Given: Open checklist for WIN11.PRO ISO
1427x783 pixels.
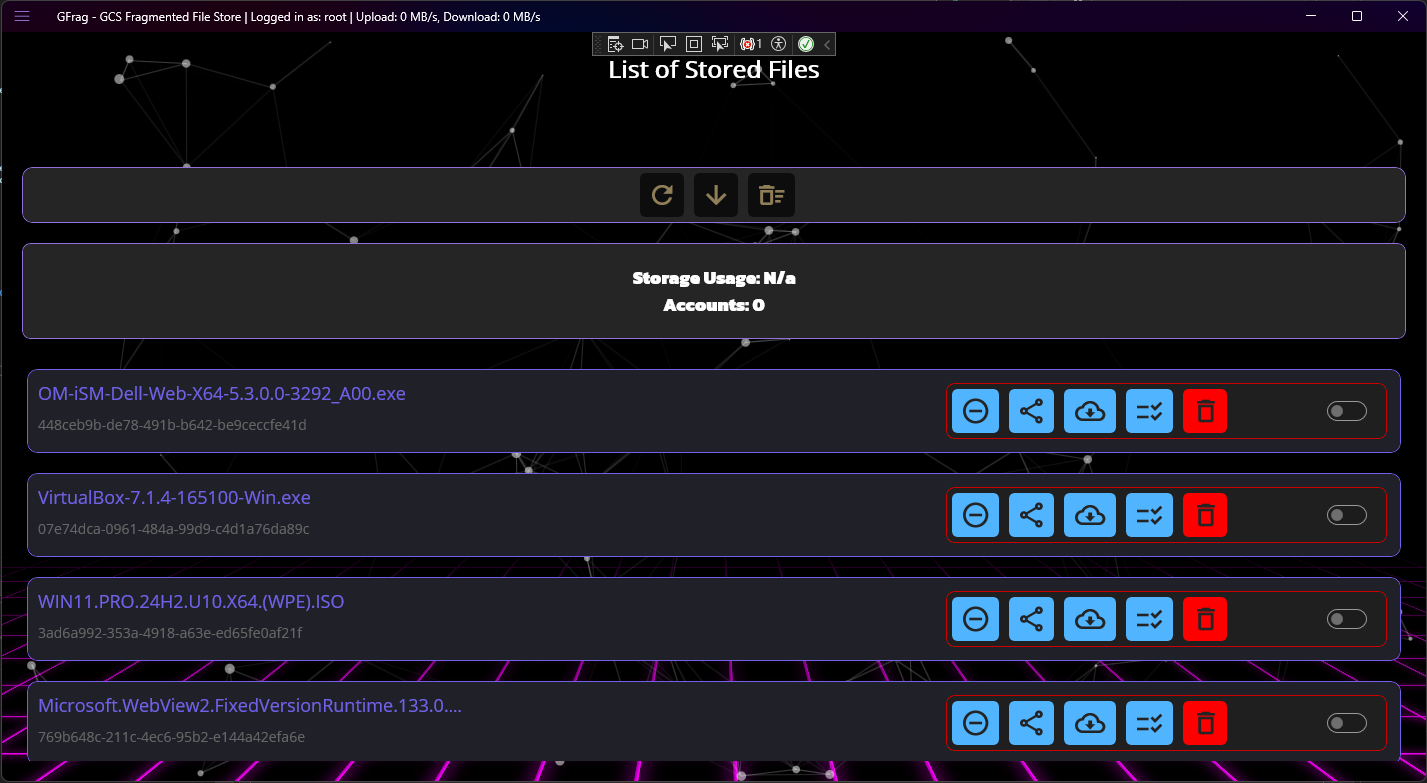Looking at the screenshot, I should click(1149, 619).
